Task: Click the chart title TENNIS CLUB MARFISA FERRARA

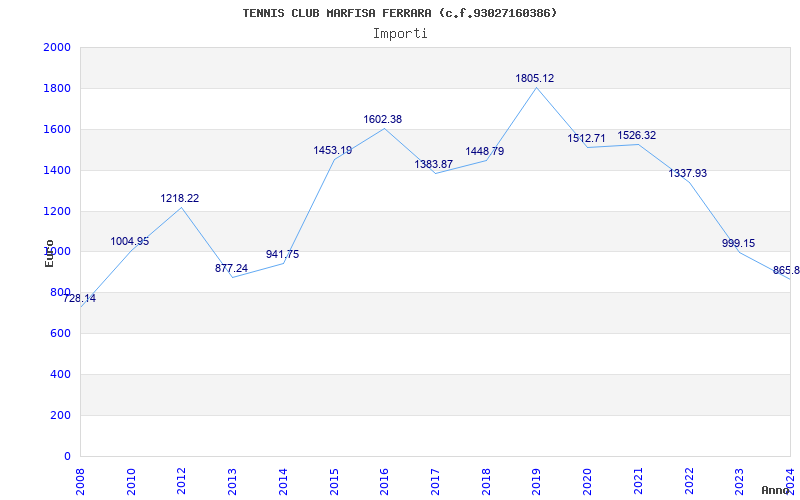Action: pos(399,13)
